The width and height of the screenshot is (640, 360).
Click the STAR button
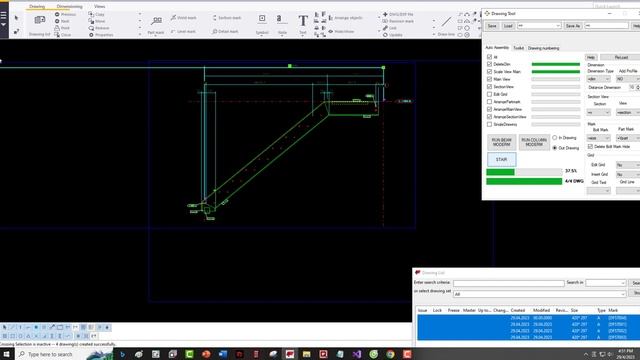point(501,160)
